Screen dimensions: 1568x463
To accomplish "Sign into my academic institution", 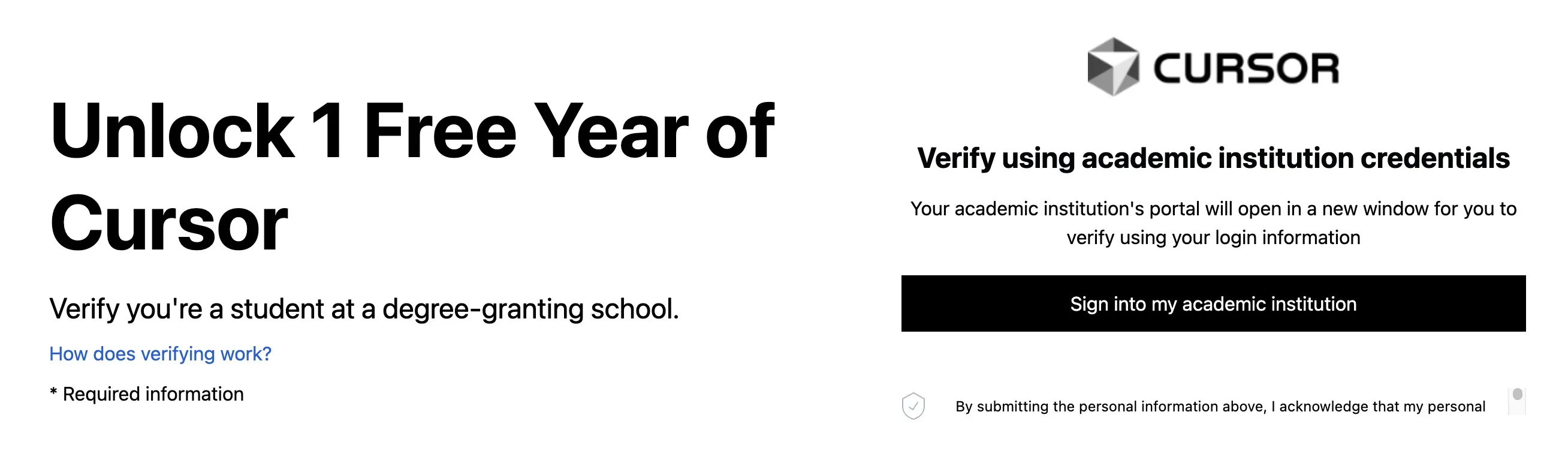I will coord(1213,303).
